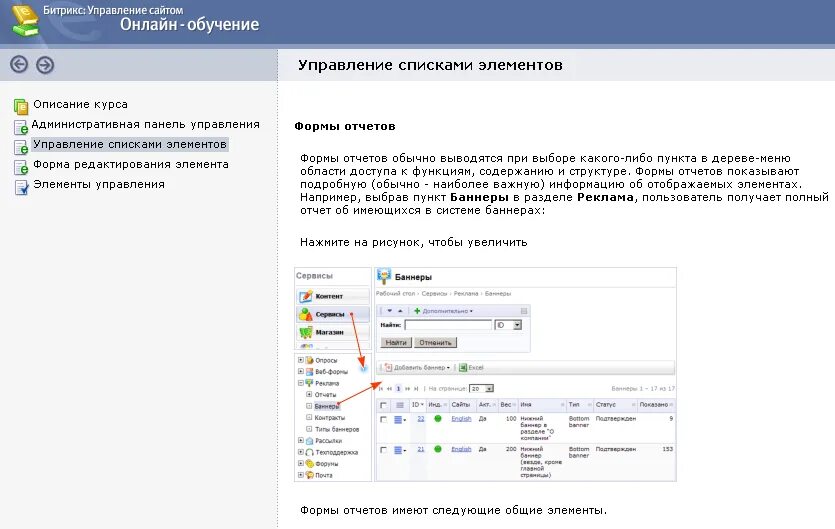The width and height of the screenshot is (835, 529).
Task: Open the ID search field dropdown
Action: pos(517,325)
